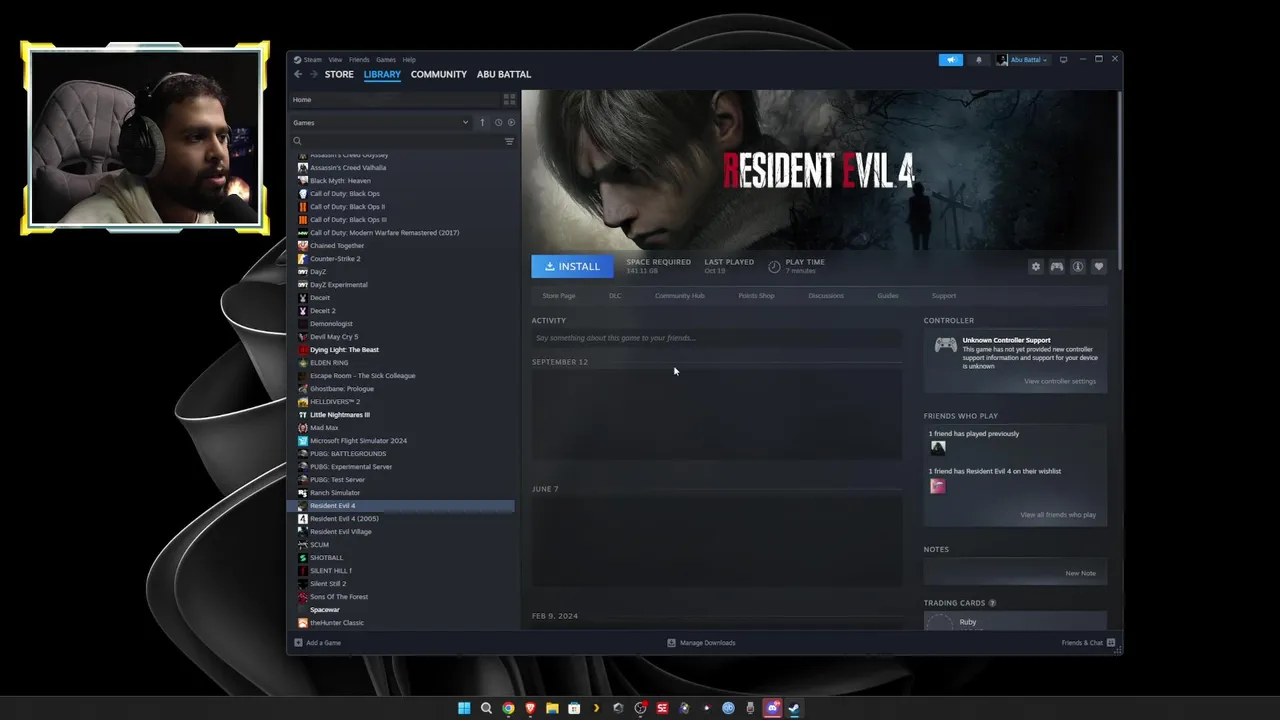Screen dimensions: 1280x720
Task: Click friend avatar who played previously
Action: coord(938,448)
